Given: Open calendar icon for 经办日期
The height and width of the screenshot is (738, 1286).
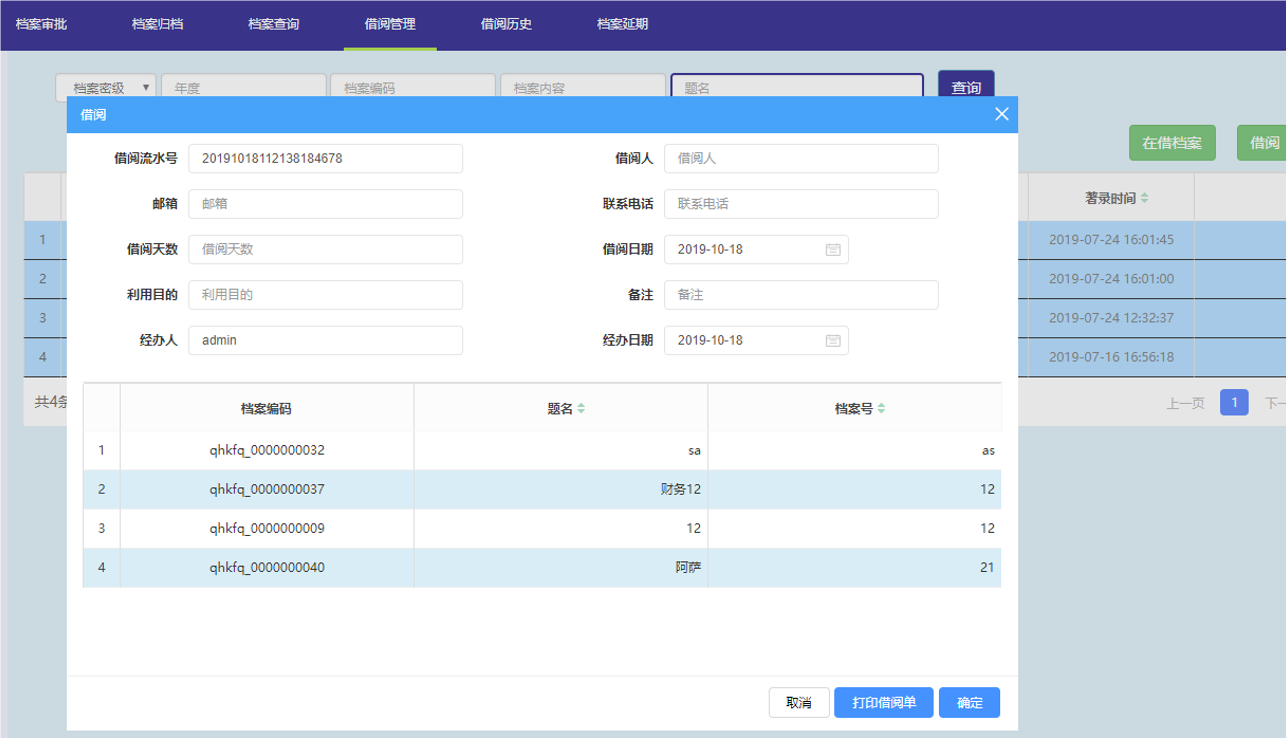Looking at the screenshot, I should 833,340.
